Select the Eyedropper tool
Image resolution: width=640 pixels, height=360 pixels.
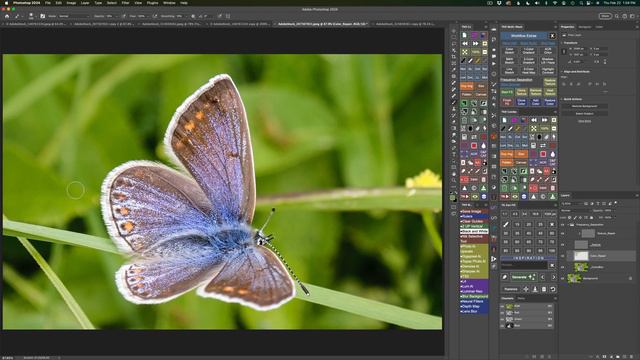click(453, 69)
